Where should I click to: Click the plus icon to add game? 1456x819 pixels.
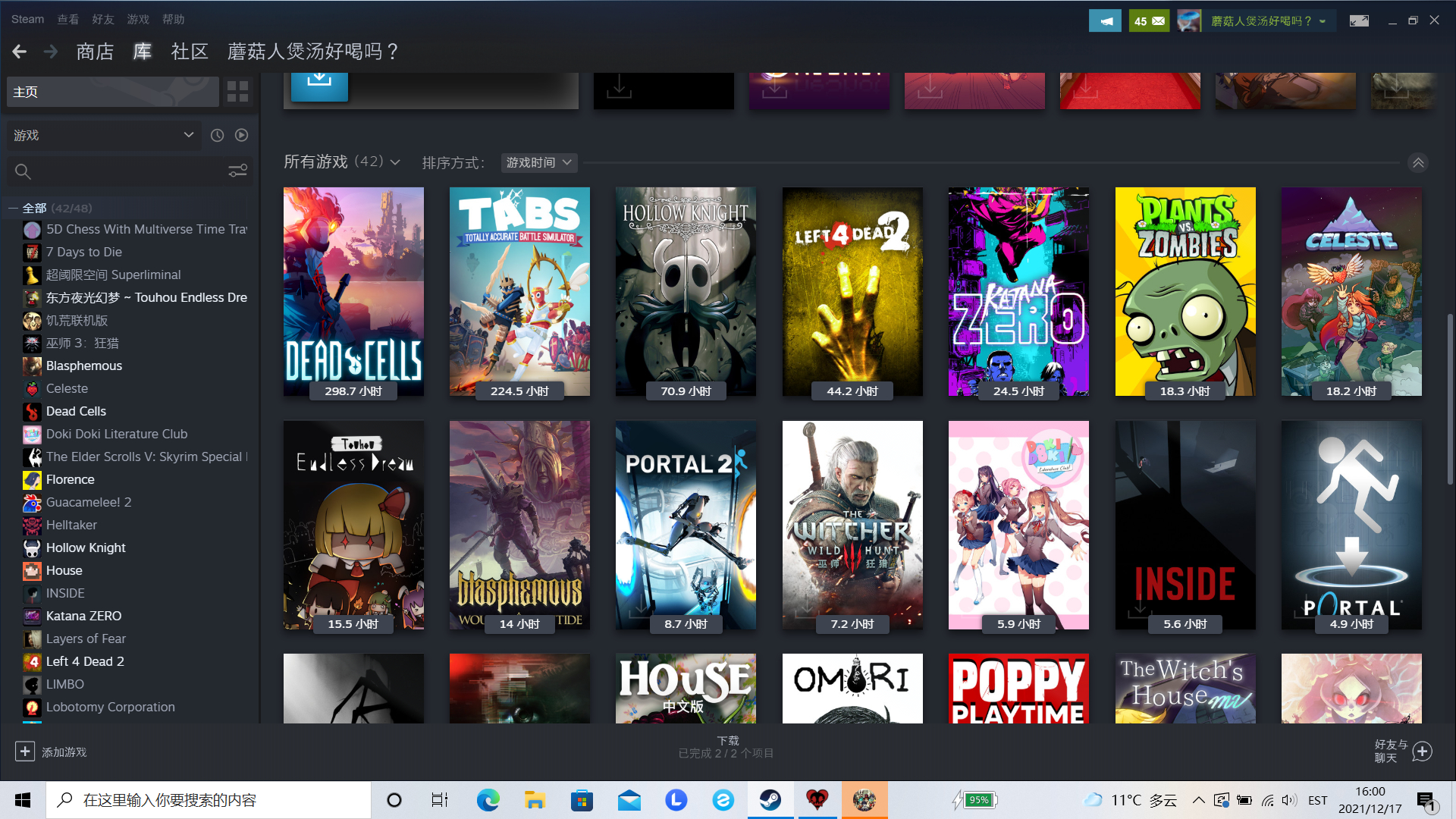(x=25, y=752)
